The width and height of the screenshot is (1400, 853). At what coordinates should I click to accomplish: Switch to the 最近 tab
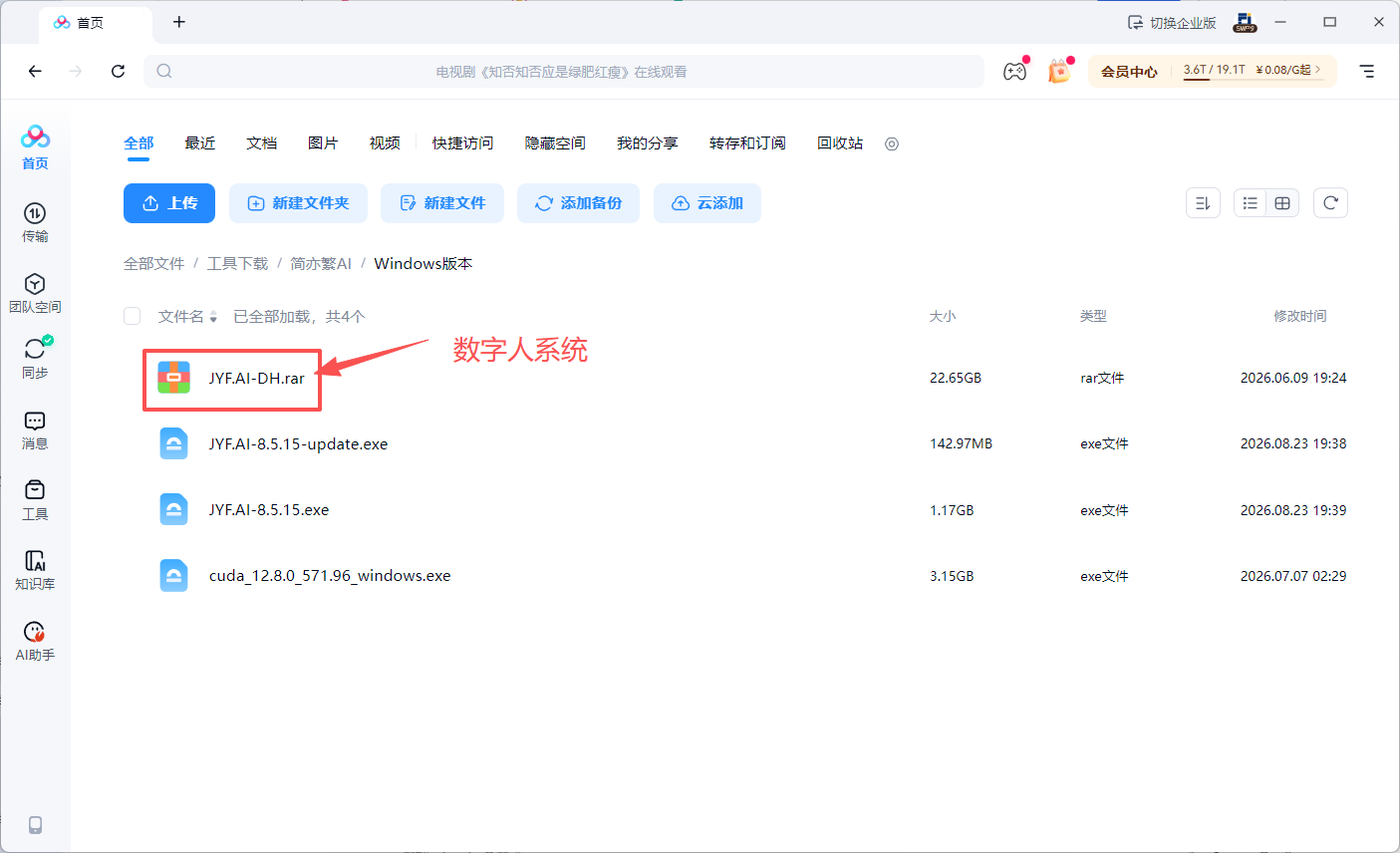click(x=200, y=143)
